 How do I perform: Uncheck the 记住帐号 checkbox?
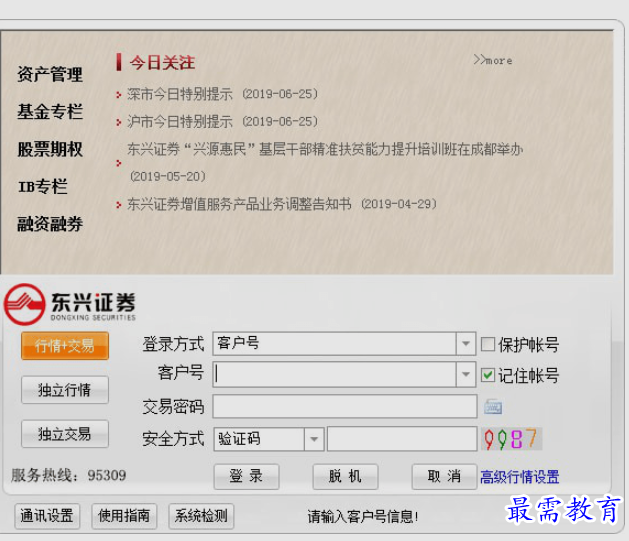[x=488, y=375]
